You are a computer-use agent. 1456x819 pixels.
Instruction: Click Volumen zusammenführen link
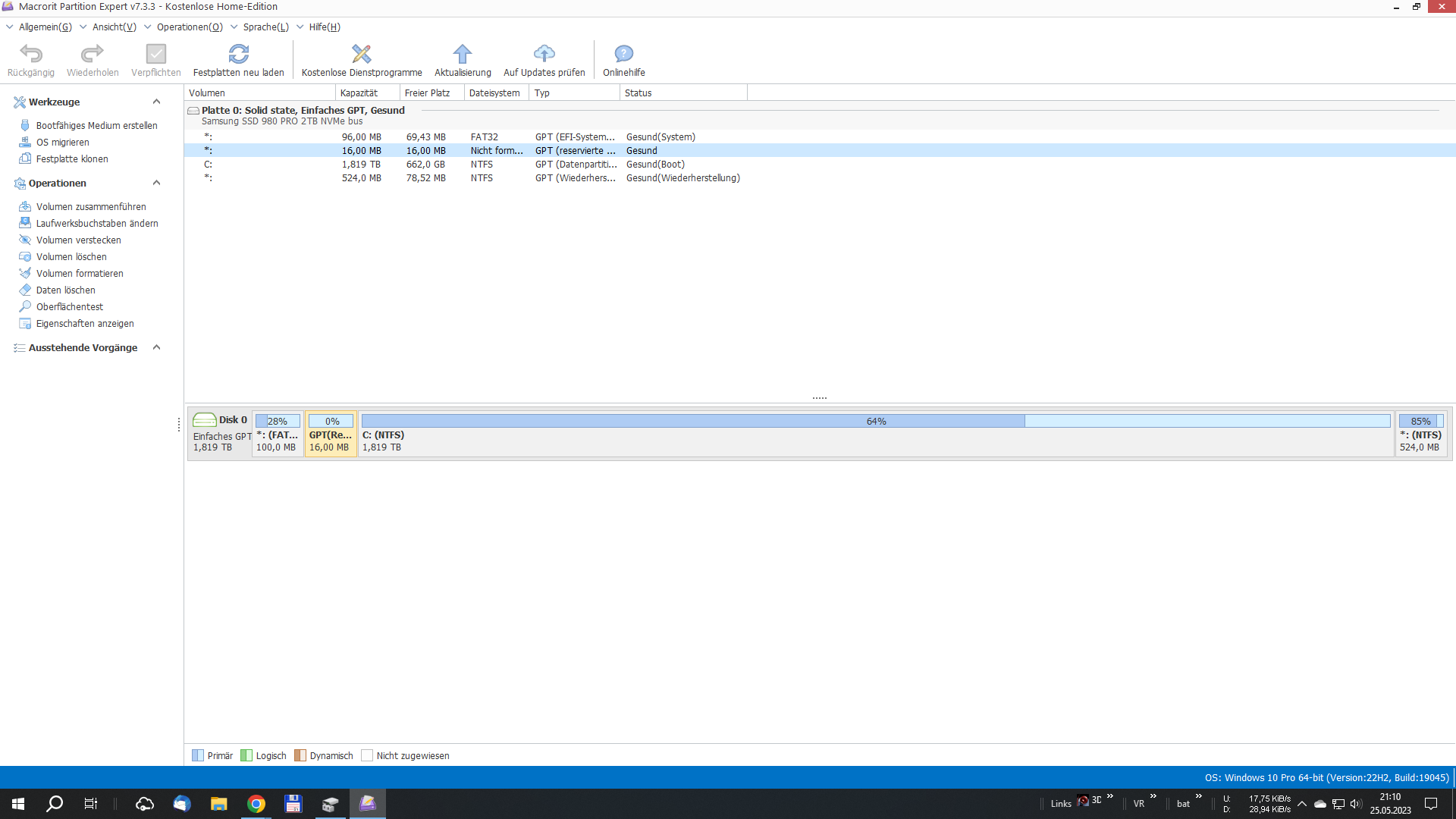click(x=91, y=207)
